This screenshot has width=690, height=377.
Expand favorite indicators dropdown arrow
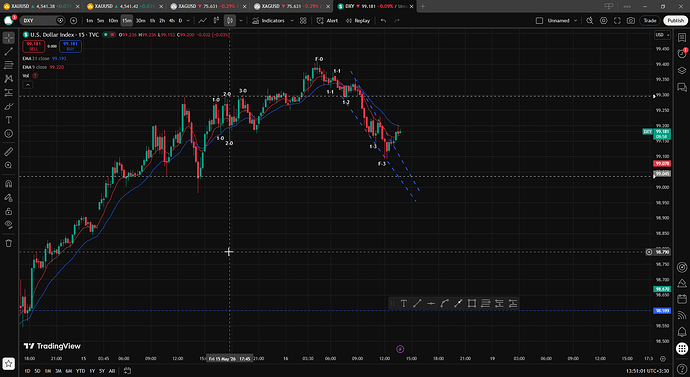pos(292,21)
